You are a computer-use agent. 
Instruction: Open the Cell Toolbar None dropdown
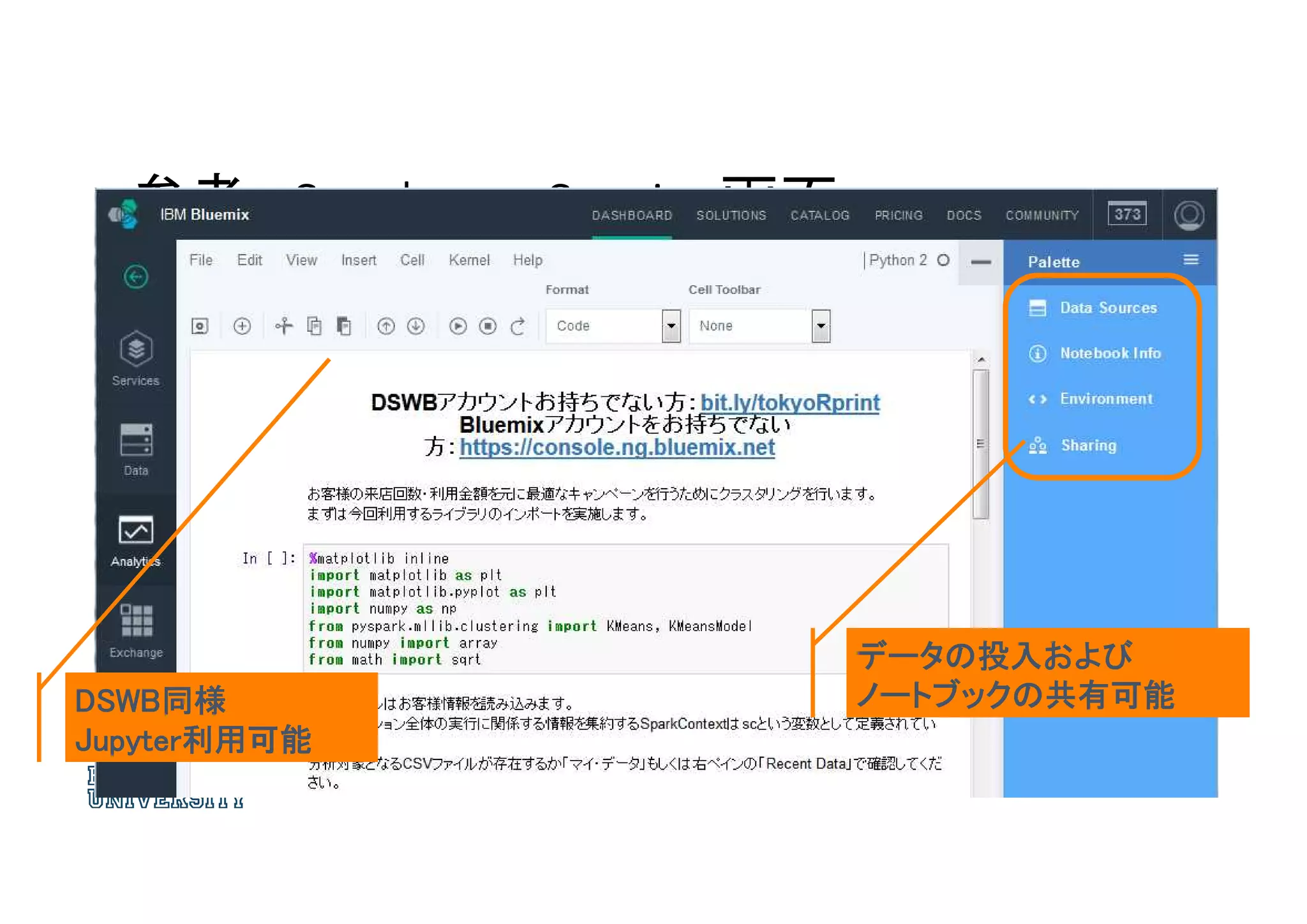[759, 326]
